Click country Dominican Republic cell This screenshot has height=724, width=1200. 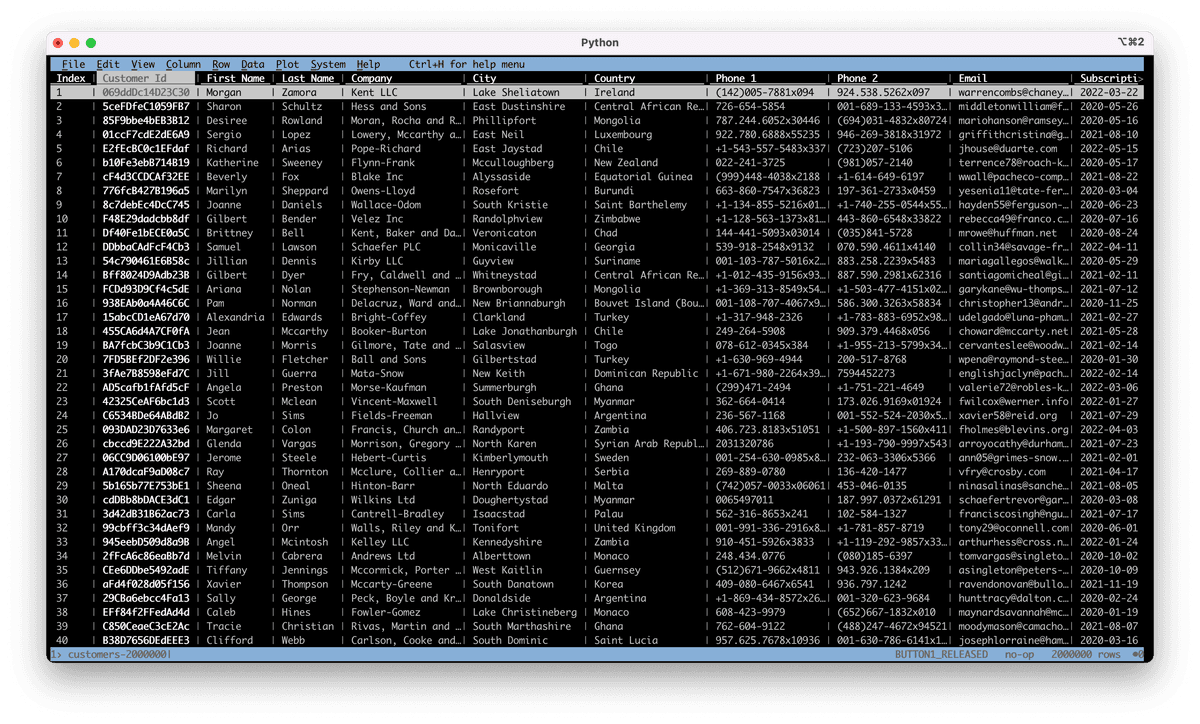[x=646, y=373]
